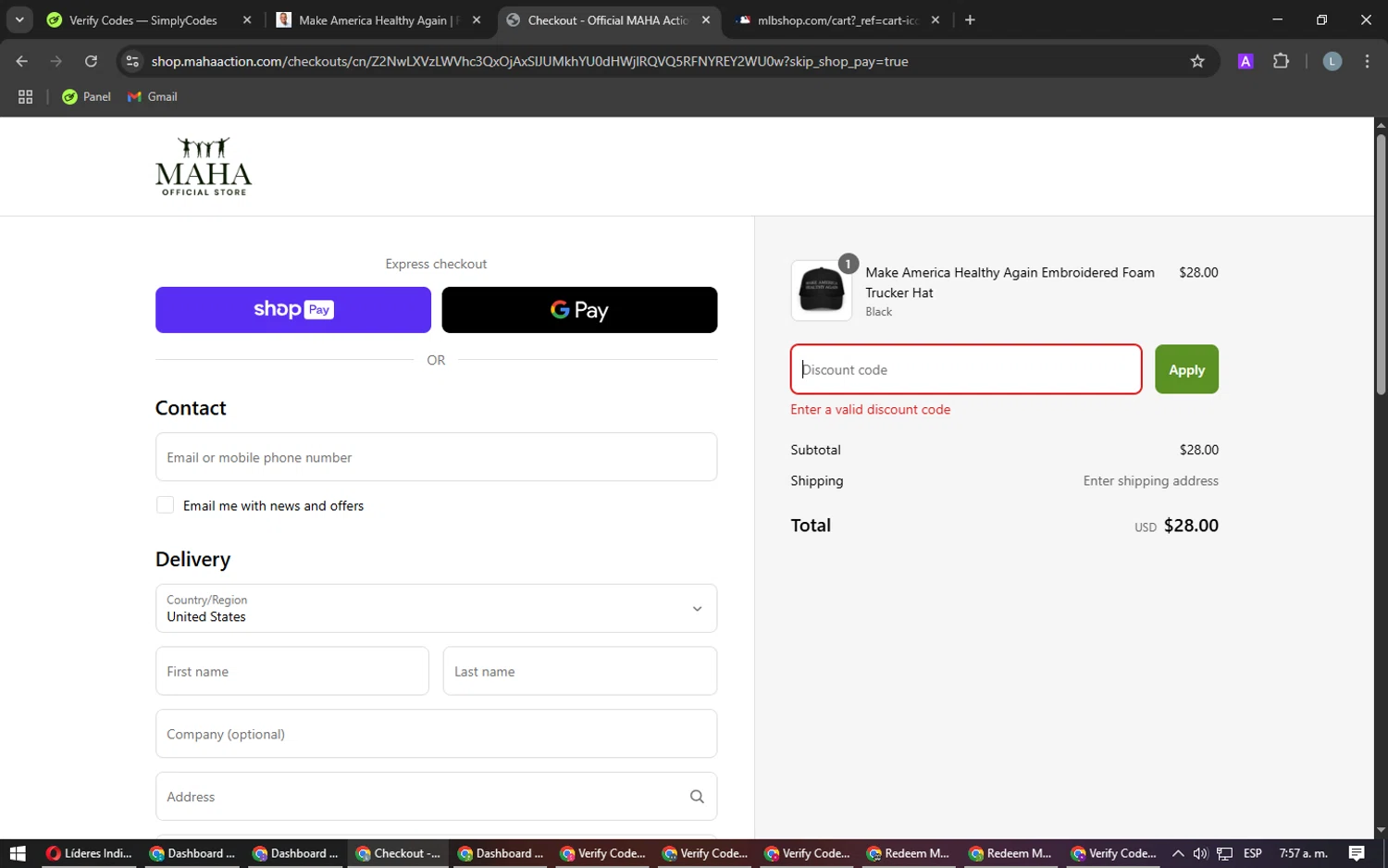Pay with Shop Pay button
This screenshot has height=868, width=1388.
(x=293, y=310)
